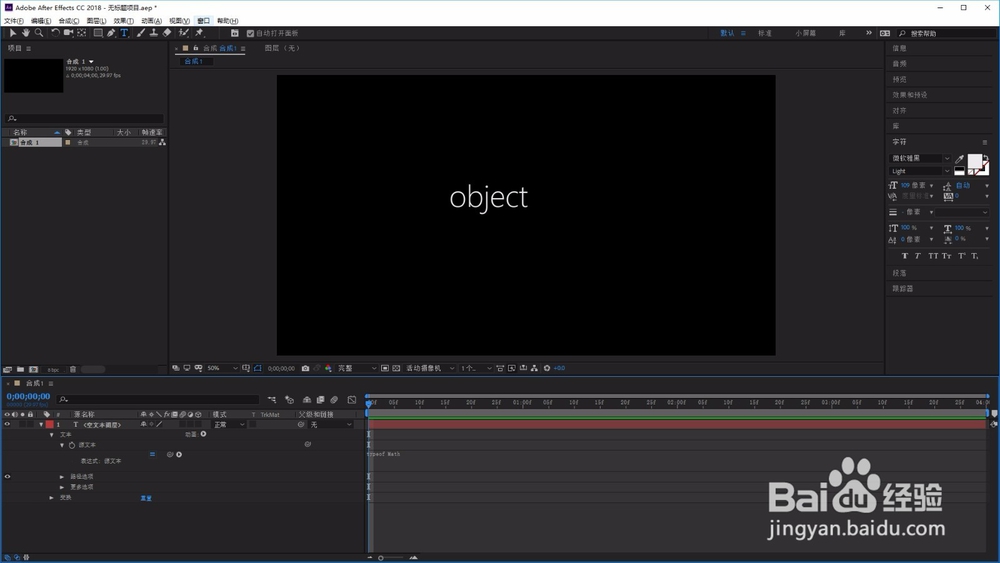Select the Rectangle shape tool
Viewport: 1000px width, 563px height.
(98, 33)
